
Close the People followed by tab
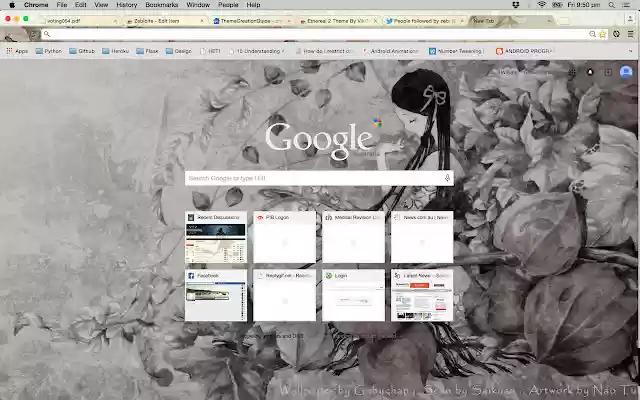tap(462, 21)
